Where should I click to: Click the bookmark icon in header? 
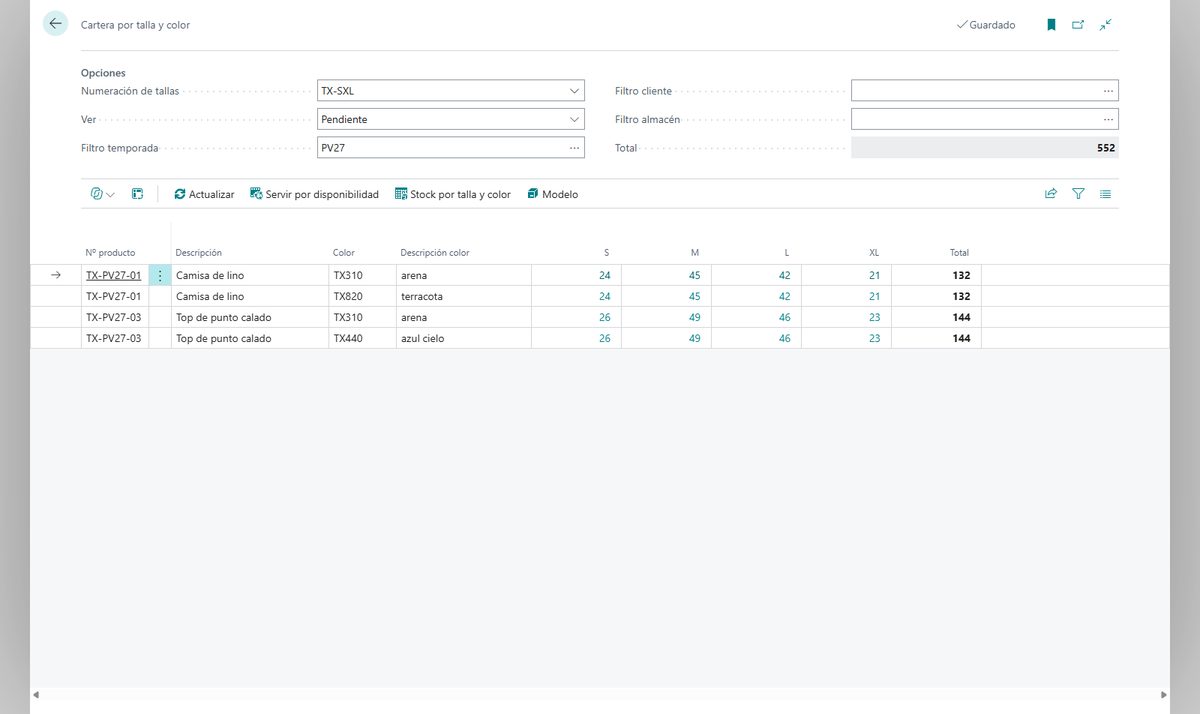click(1051, 25)
